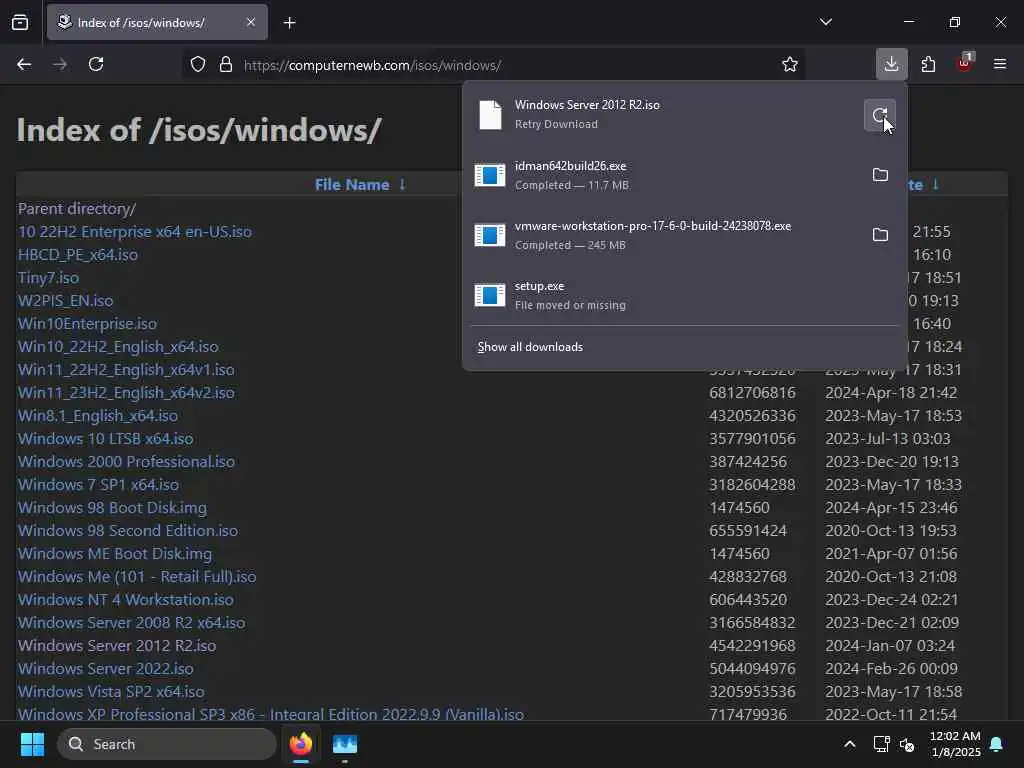Download 10 22H2 Enterprise x64 en-US.iso
Image resolution: width=1024 pixels, height=768 pixels.
(x=135, y=231)
